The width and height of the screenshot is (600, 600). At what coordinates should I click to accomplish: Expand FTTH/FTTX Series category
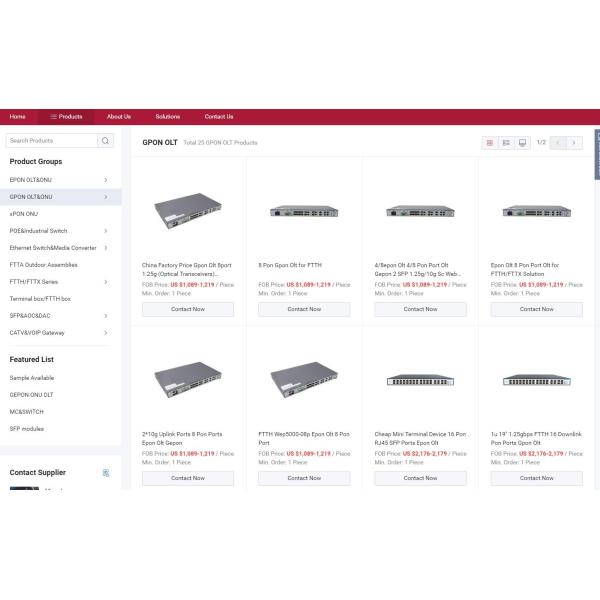pyautogui.click(x=105, y=282)
